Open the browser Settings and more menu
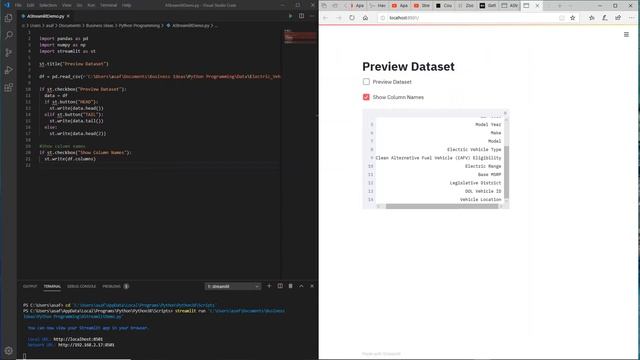Viewport: 640px width, 360px height. [x=631, y=18]
